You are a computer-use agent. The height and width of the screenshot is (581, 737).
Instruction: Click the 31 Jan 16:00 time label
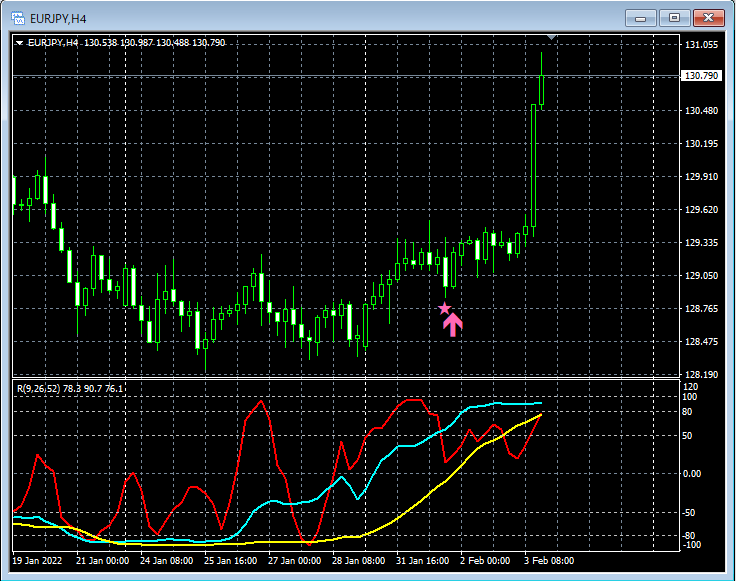pos(422,560)
